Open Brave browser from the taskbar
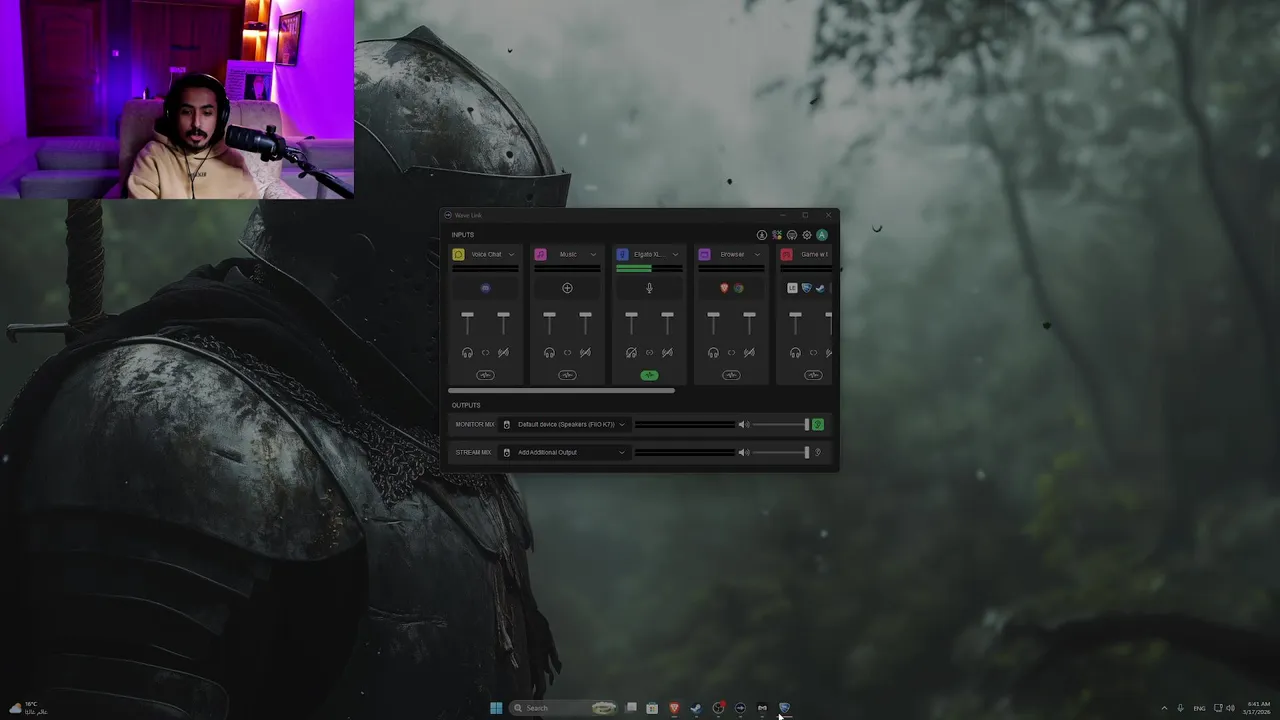Viewport: 1280px width, 720px height. 674,708
